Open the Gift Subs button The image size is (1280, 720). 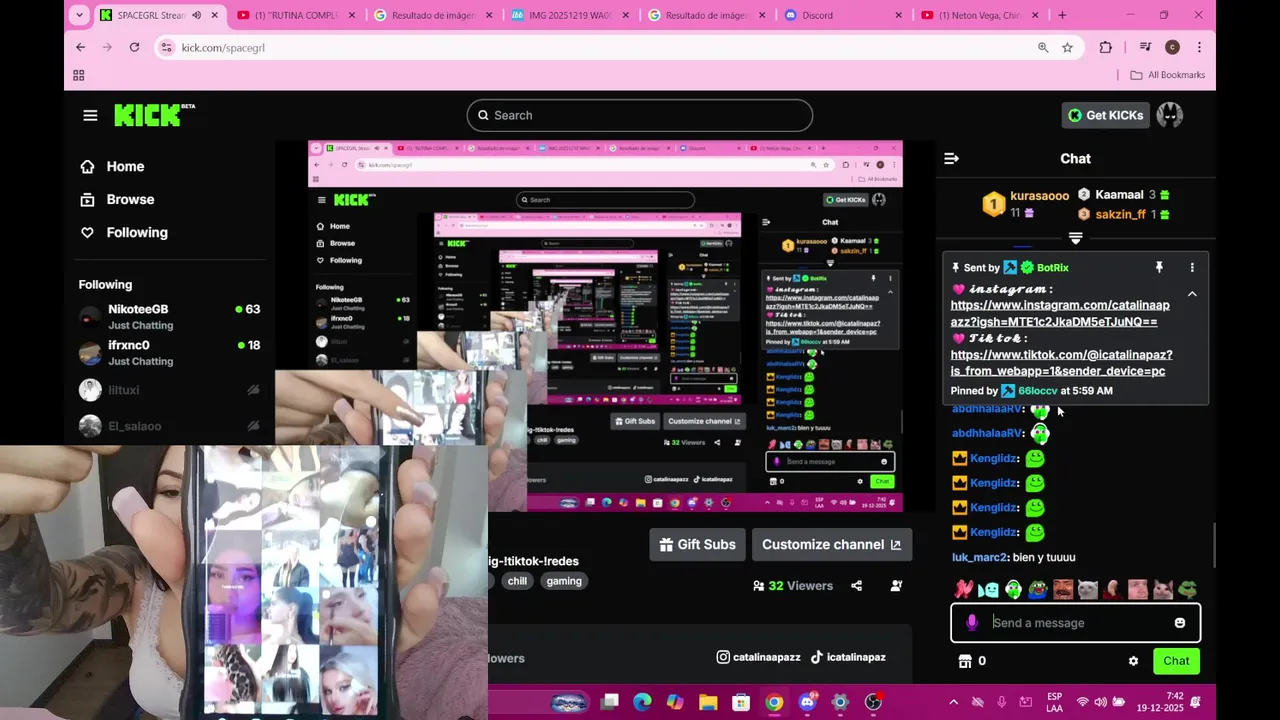(x=697, y=545)
